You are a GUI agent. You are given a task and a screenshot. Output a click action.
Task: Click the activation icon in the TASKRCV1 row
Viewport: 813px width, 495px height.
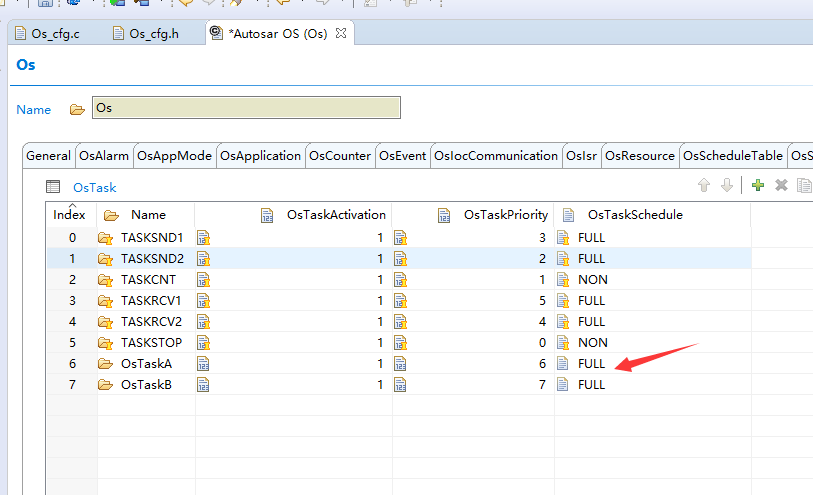(203, 301)
